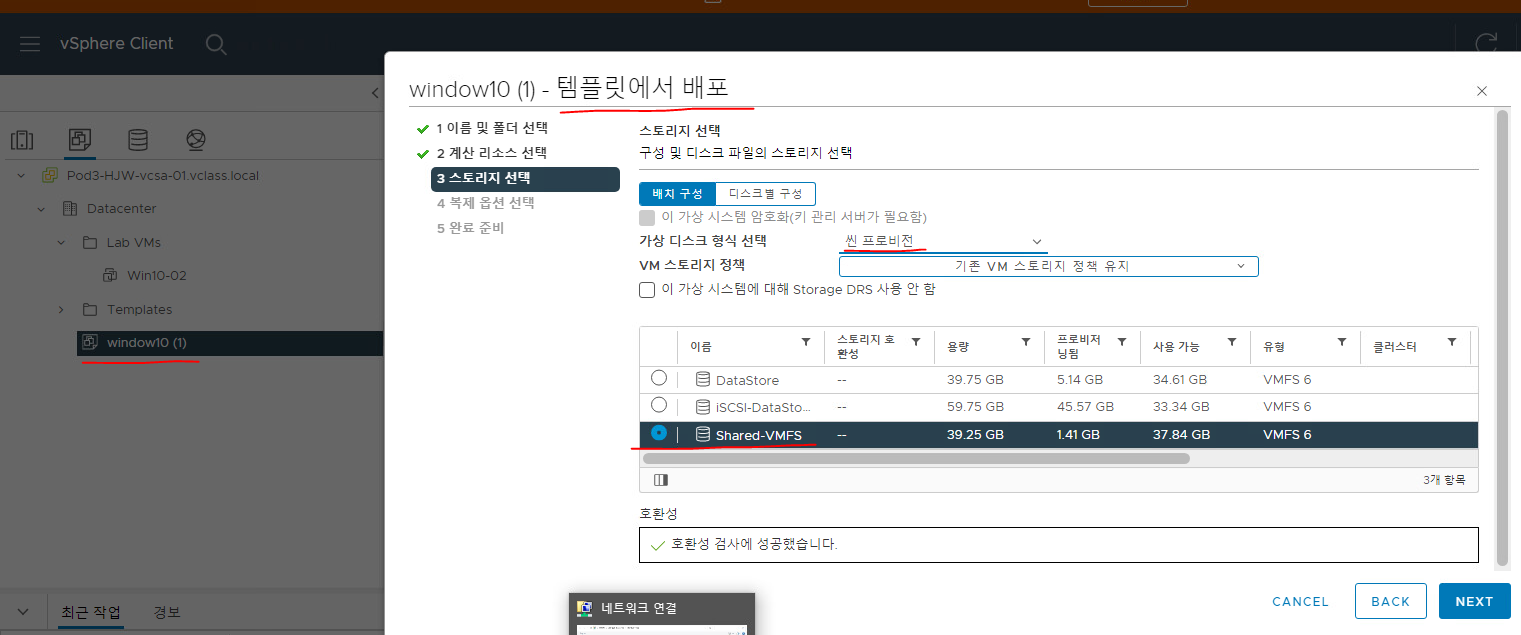Click the 39.25 GB capacity cell
This screenshot has height=635, width=1521.
(x=974, y=435)
